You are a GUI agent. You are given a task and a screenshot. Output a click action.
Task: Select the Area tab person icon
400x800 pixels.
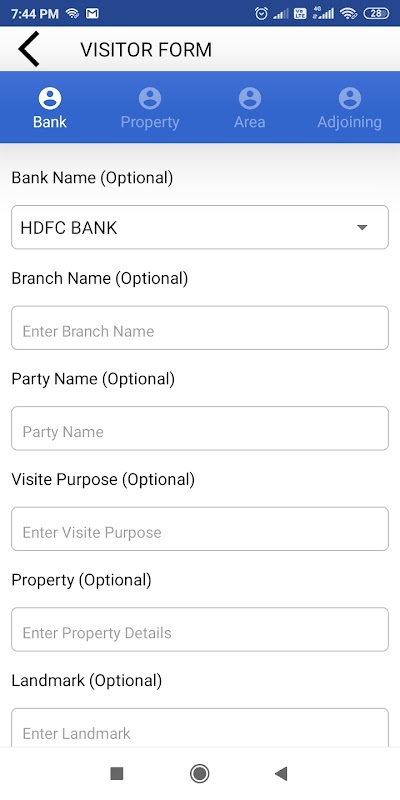[250, 98]
